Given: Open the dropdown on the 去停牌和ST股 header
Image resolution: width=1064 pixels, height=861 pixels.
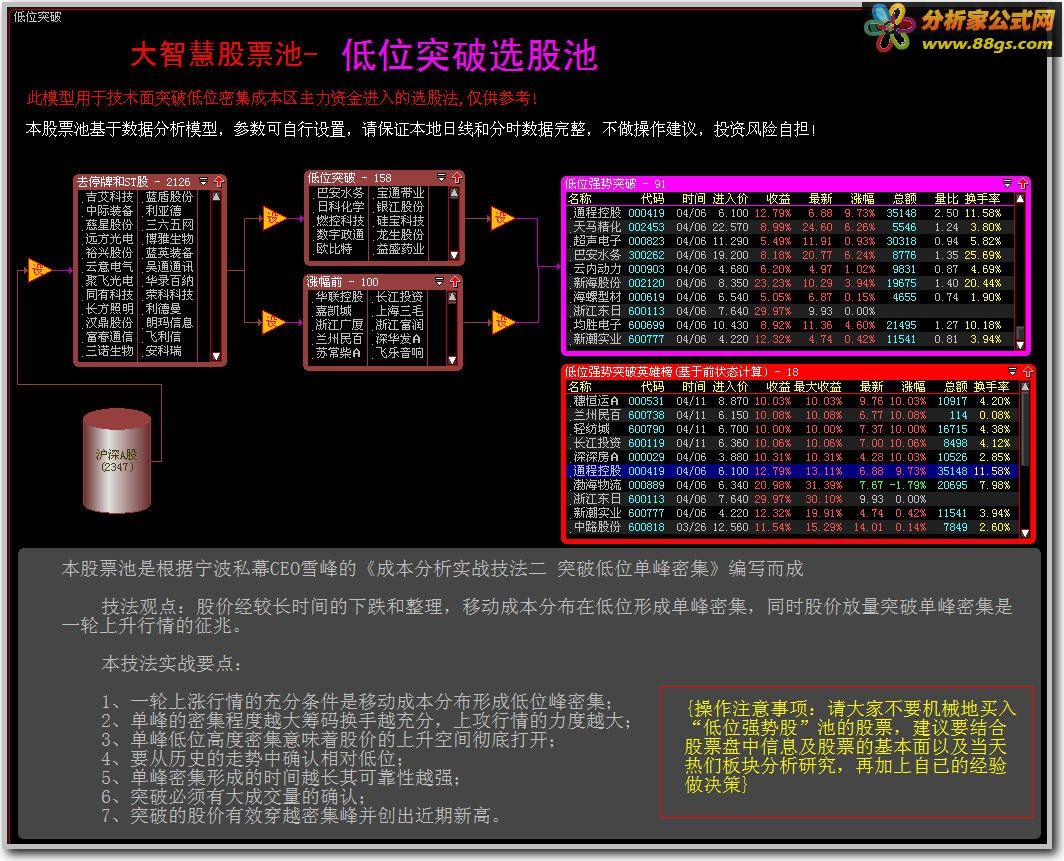Looking at the screenshot, I should (x=204, y=182).
